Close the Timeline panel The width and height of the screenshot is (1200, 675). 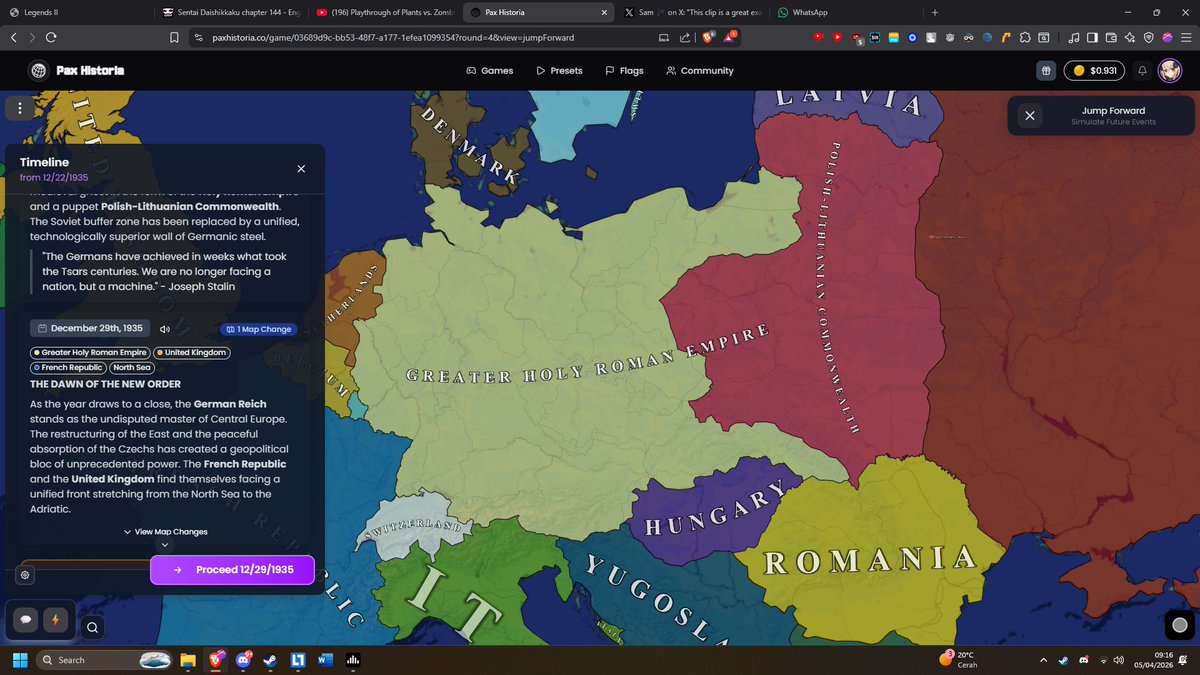point(301,169)
